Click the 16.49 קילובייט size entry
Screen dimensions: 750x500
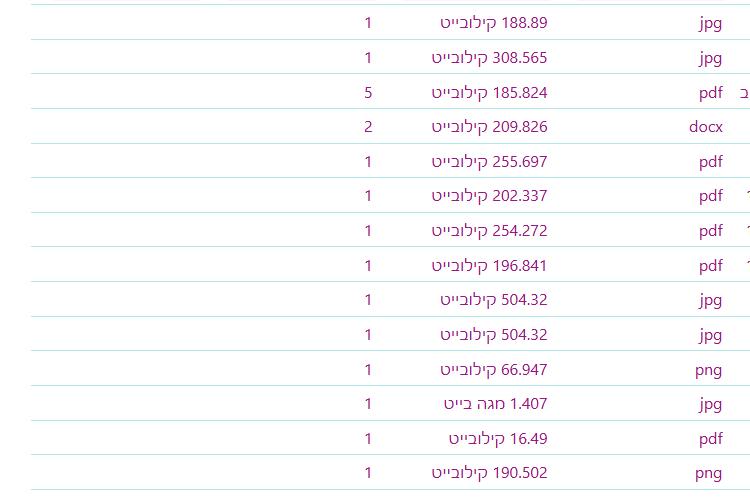498,439
